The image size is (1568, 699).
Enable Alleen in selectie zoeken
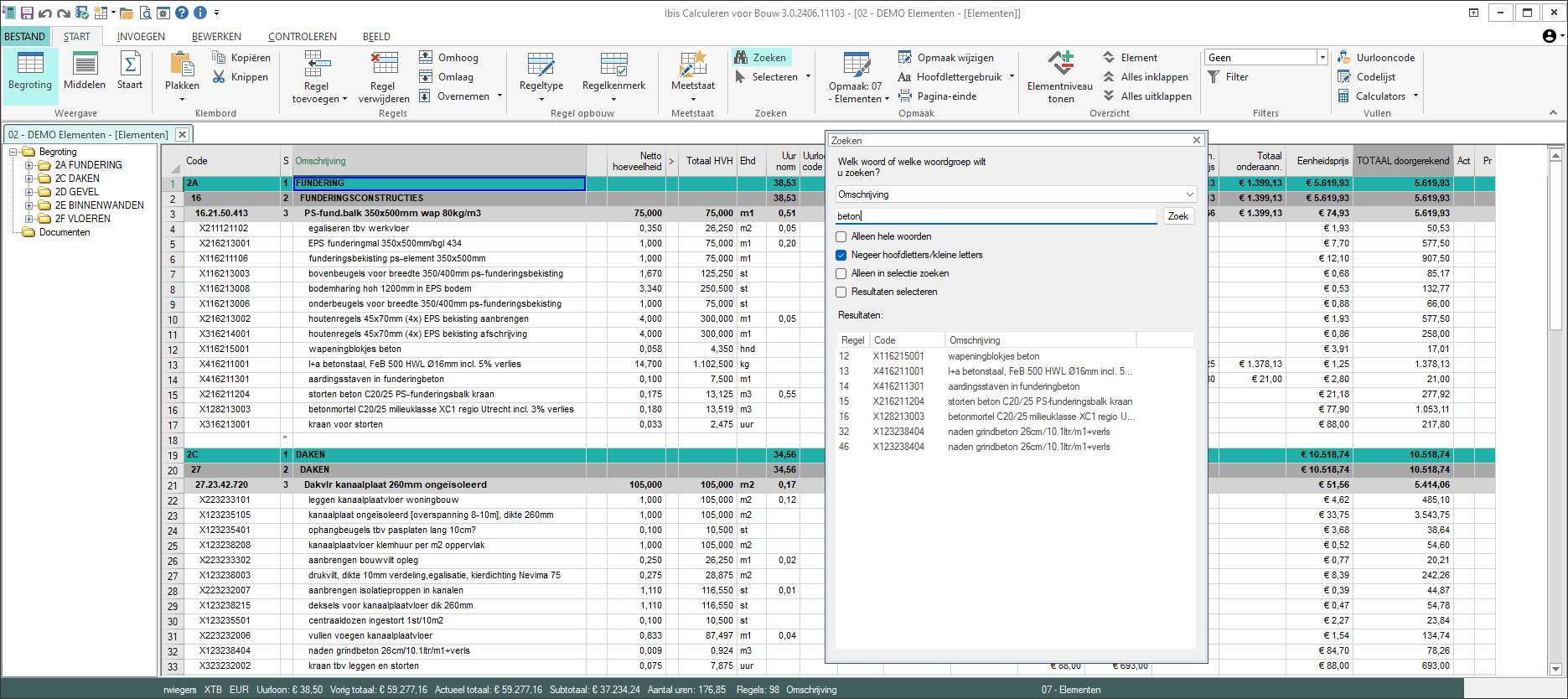point(841,273)
